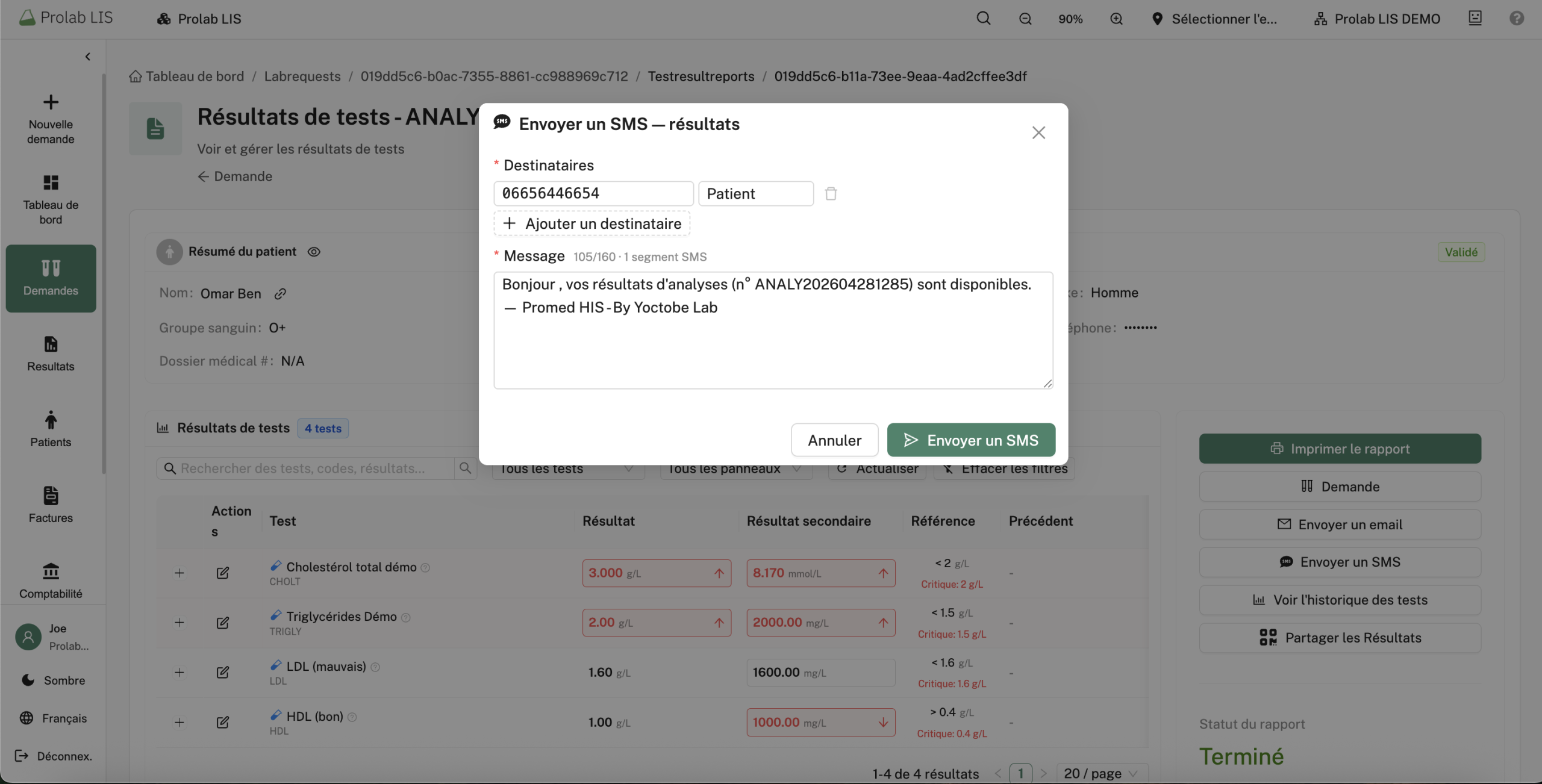This screenshot has height=784, width=1542.
Task: Expand LDL (mauvais) row plus
Action: point(179,673)
